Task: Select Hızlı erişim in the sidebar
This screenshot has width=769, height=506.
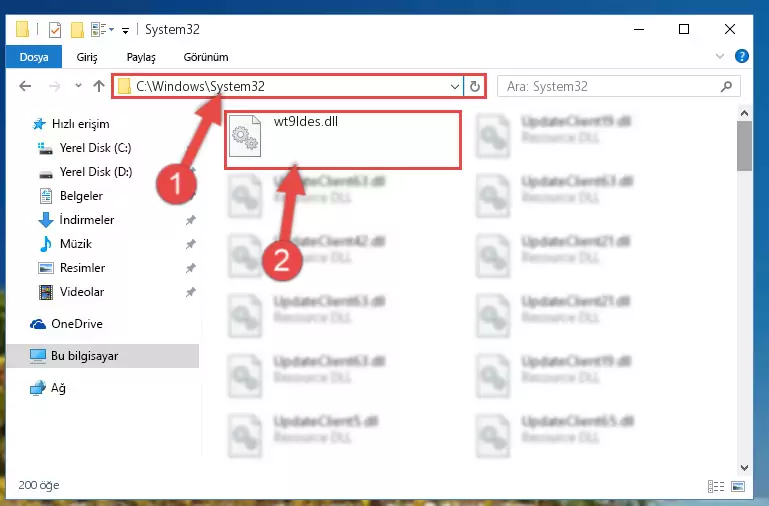Action: 71,124
